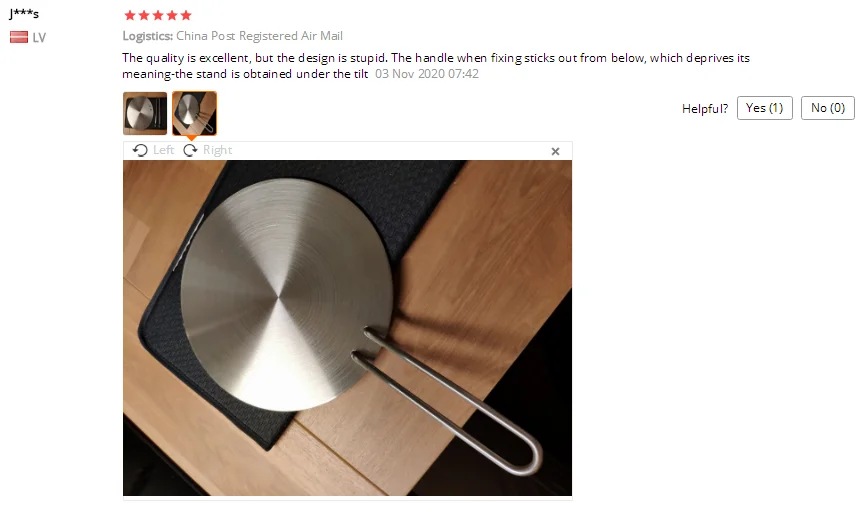Click the LV country code label
The width and height of the screenshot is (858, 511).
tap(39, 38)
